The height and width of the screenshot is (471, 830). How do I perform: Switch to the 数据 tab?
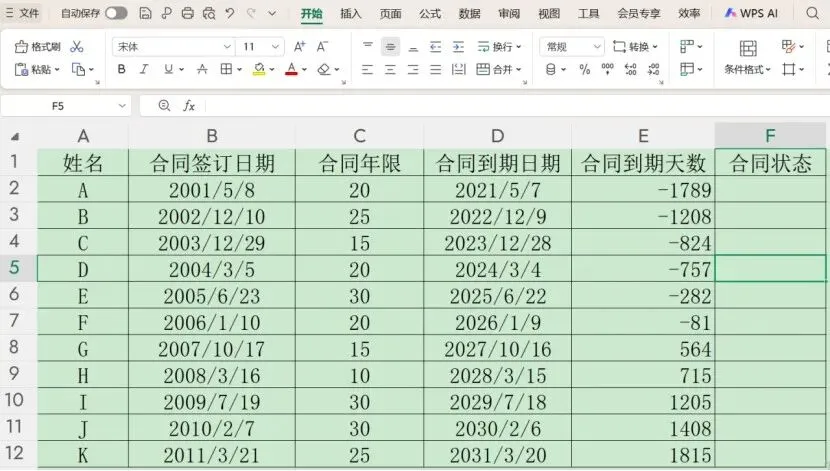coord(470,13)
